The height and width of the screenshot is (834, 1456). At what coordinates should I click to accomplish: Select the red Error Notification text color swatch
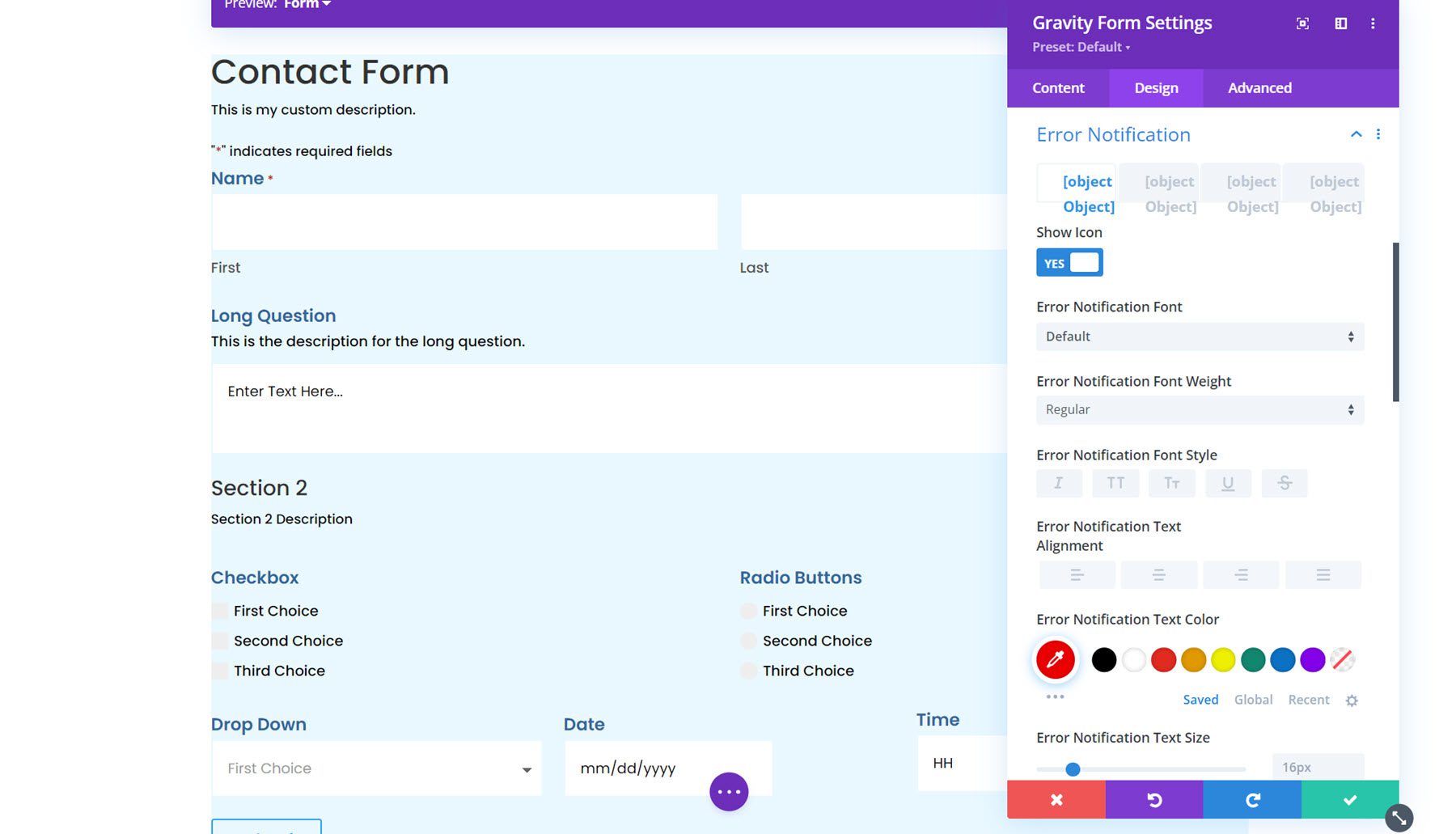tap(1163, 660)
